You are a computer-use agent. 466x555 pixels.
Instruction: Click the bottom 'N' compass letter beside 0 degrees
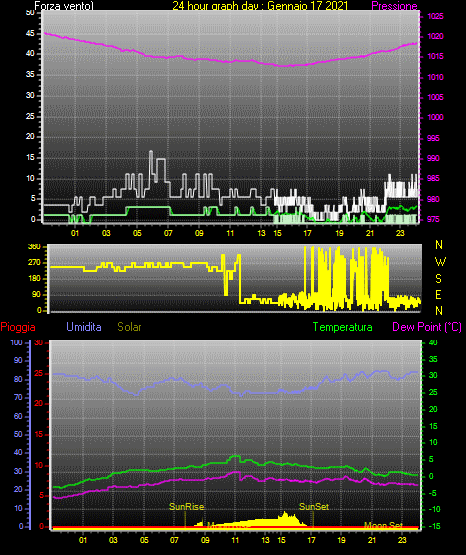(439, 311)
